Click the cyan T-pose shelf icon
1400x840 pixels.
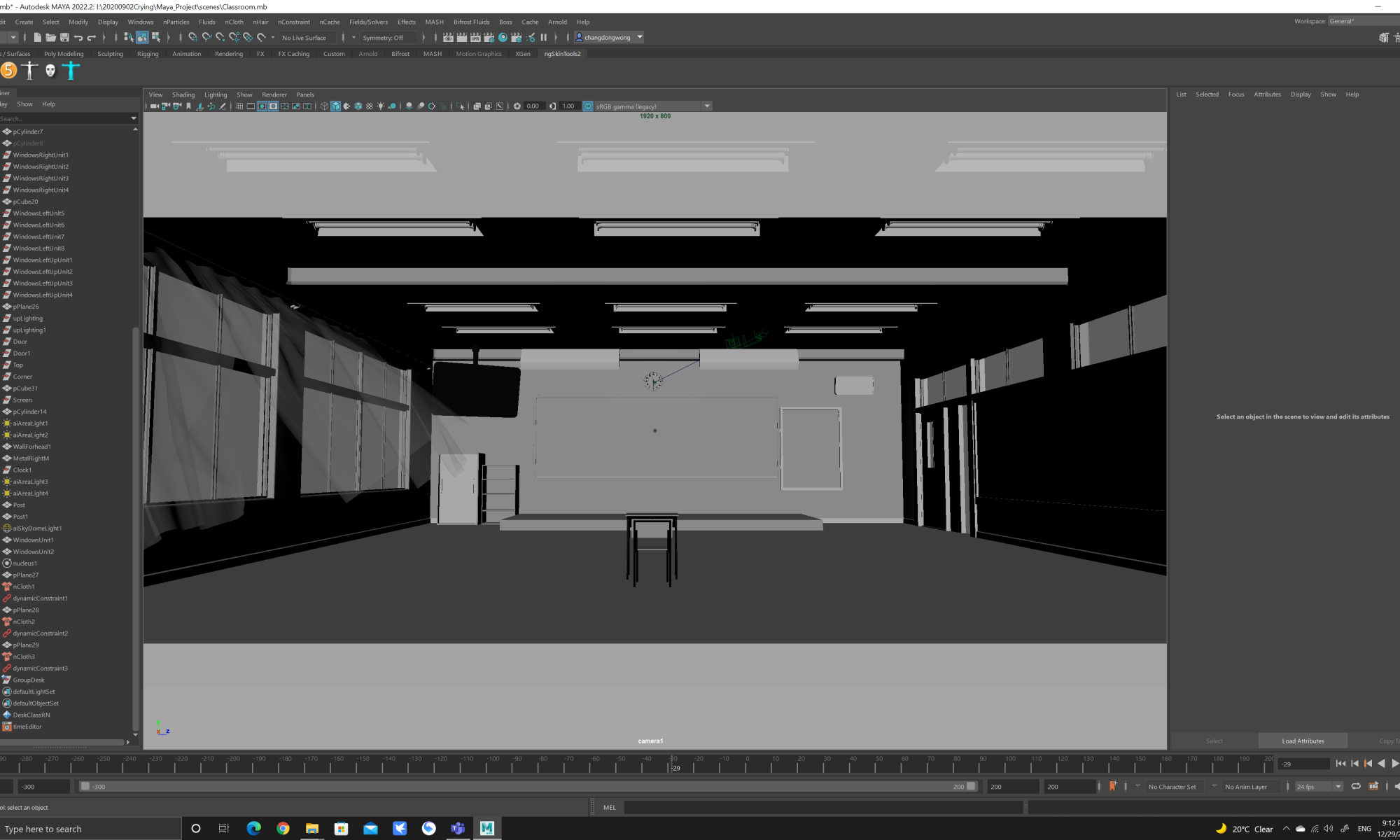71,70
